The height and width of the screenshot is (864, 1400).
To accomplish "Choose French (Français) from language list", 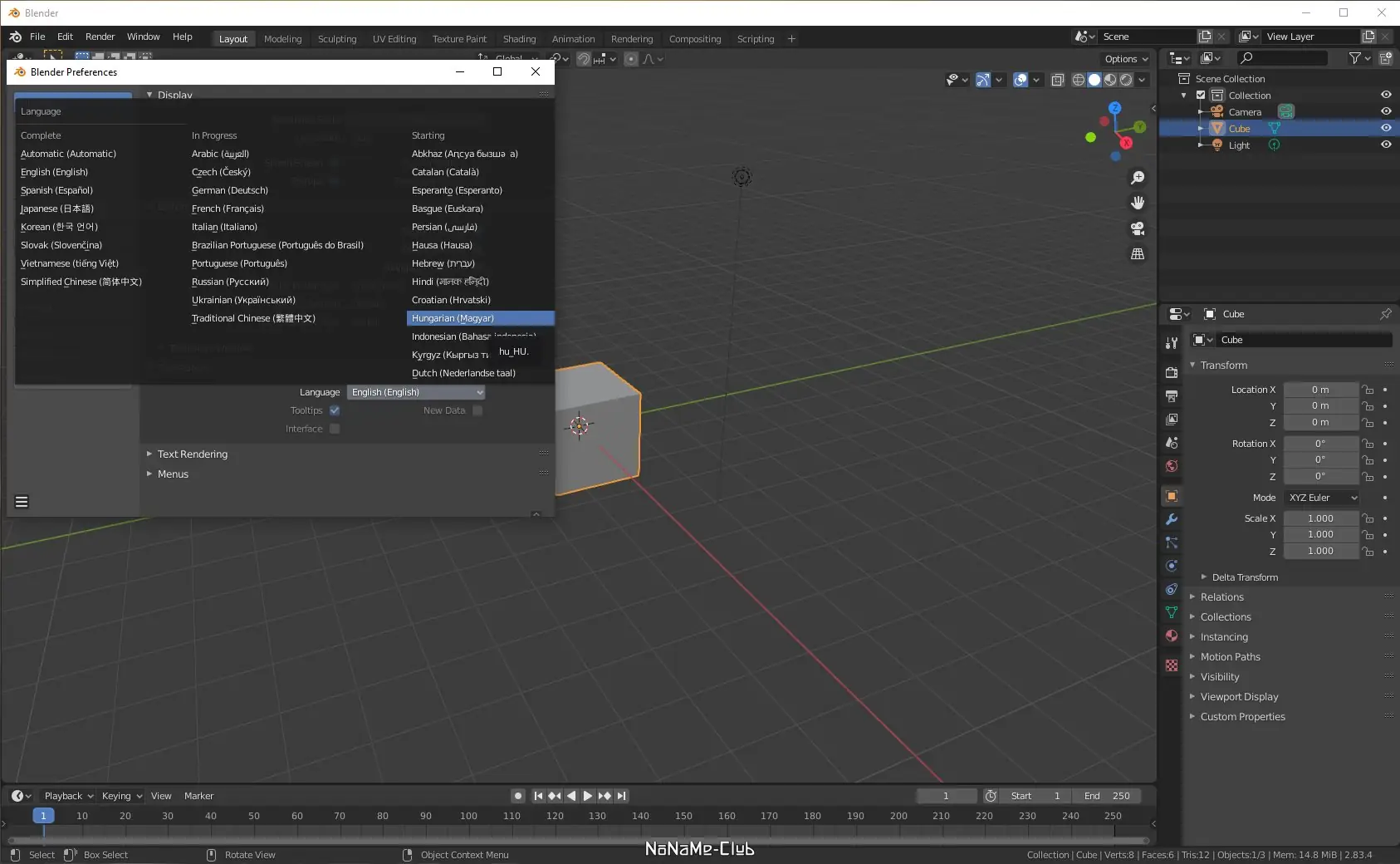I will [228, 209].
